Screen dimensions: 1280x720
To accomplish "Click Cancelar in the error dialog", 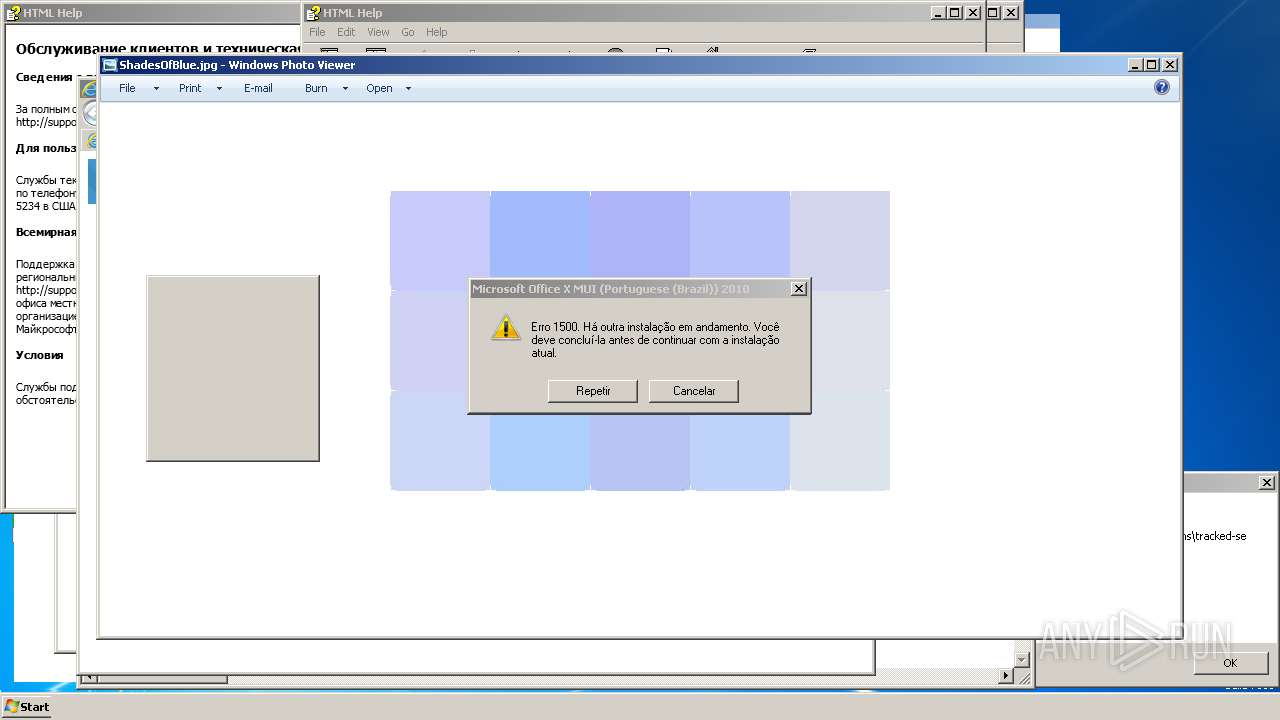I will point(694,391).
